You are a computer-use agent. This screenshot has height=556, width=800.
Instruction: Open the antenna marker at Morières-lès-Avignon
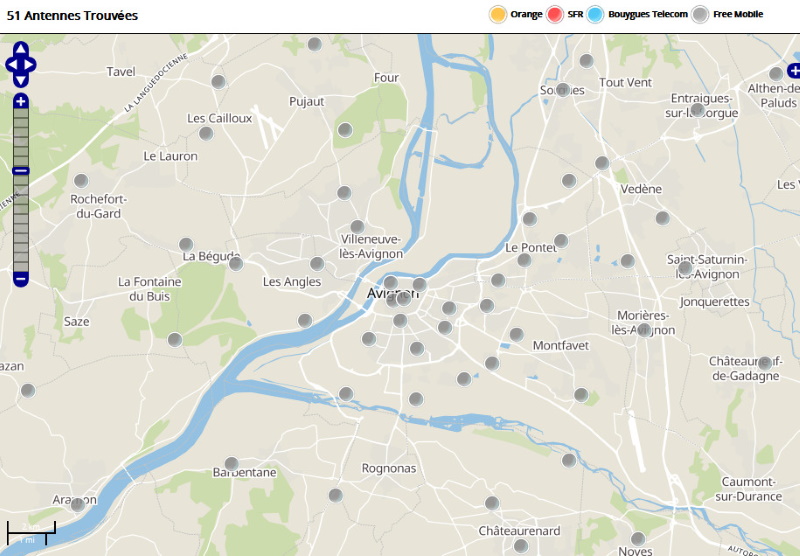[644, 329]
